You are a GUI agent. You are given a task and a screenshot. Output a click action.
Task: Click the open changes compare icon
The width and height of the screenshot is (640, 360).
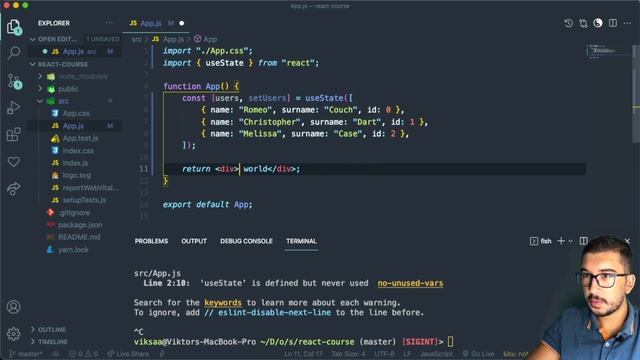point(583,23)
